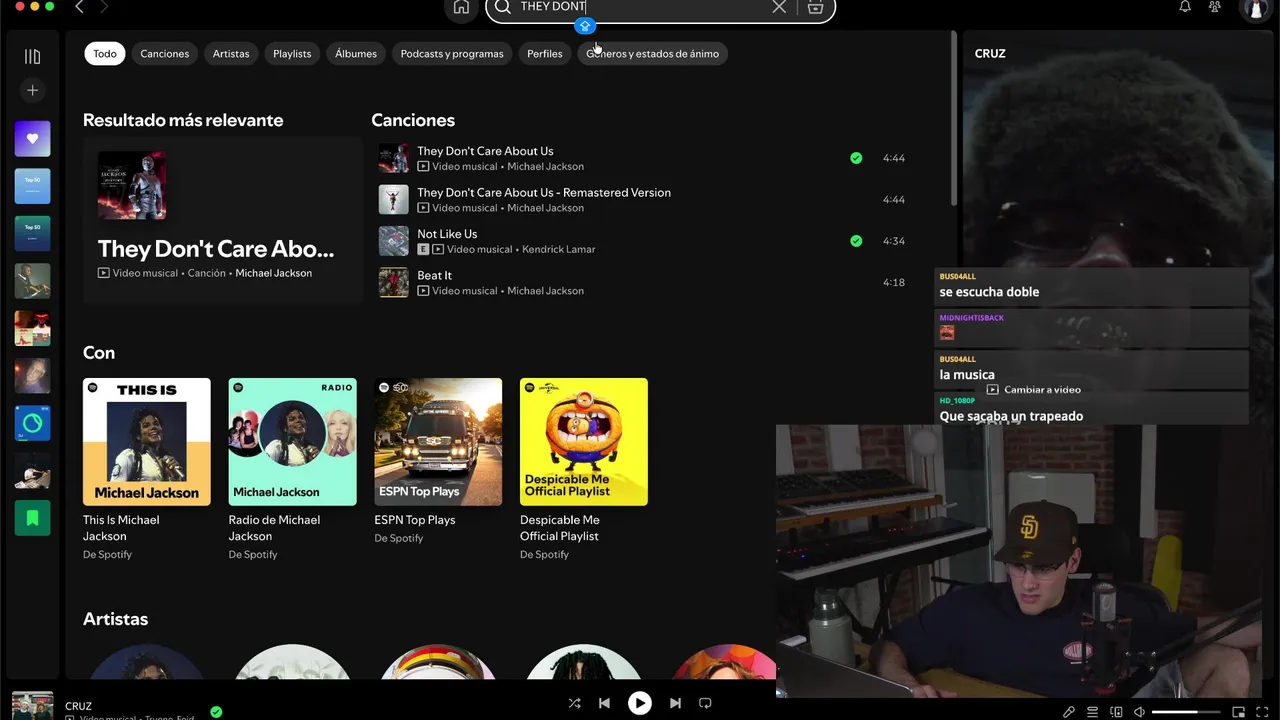Select the Canciones filter chip
This screenshot has width=1280, height=720.
165,54
